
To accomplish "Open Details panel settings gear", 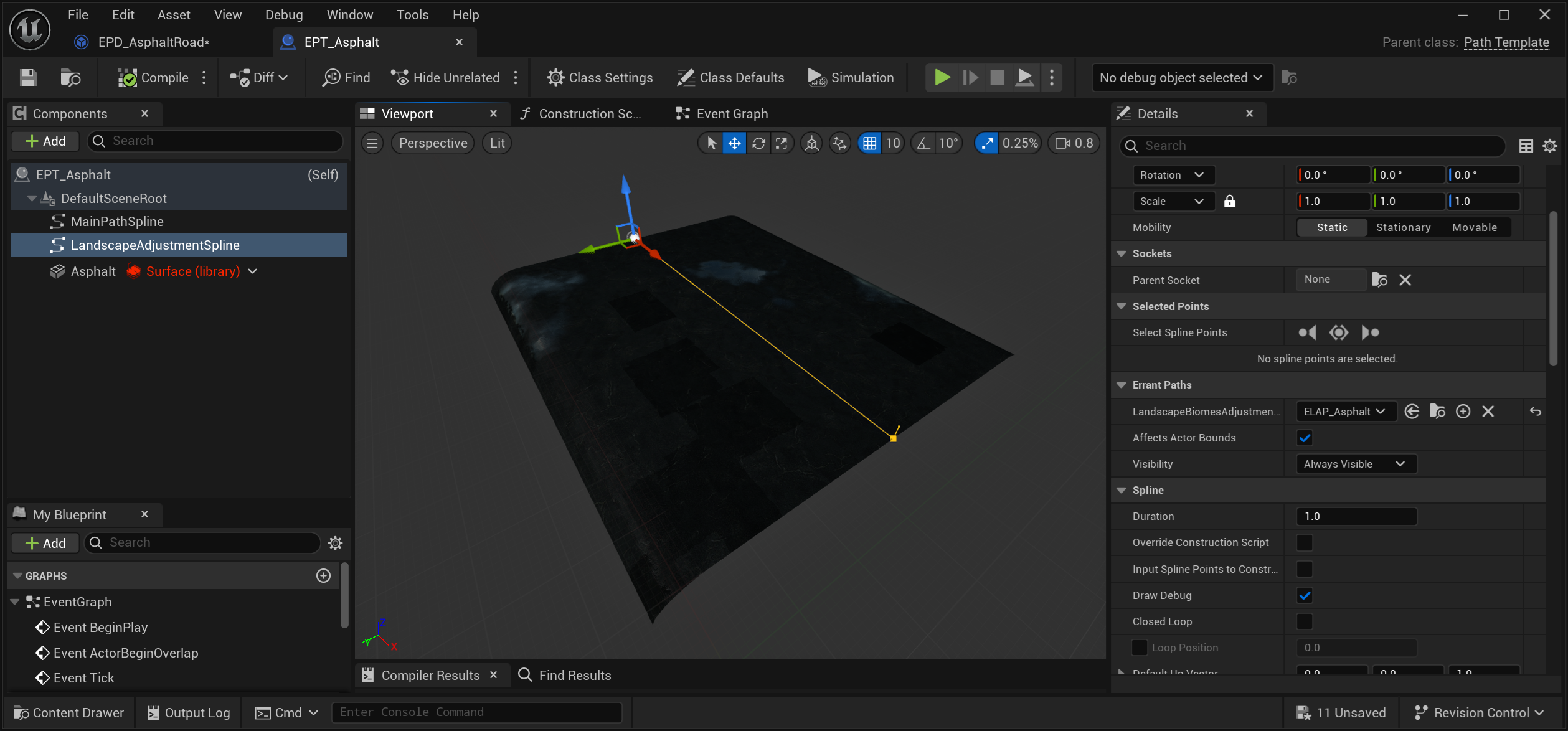I will point(1549,146).
